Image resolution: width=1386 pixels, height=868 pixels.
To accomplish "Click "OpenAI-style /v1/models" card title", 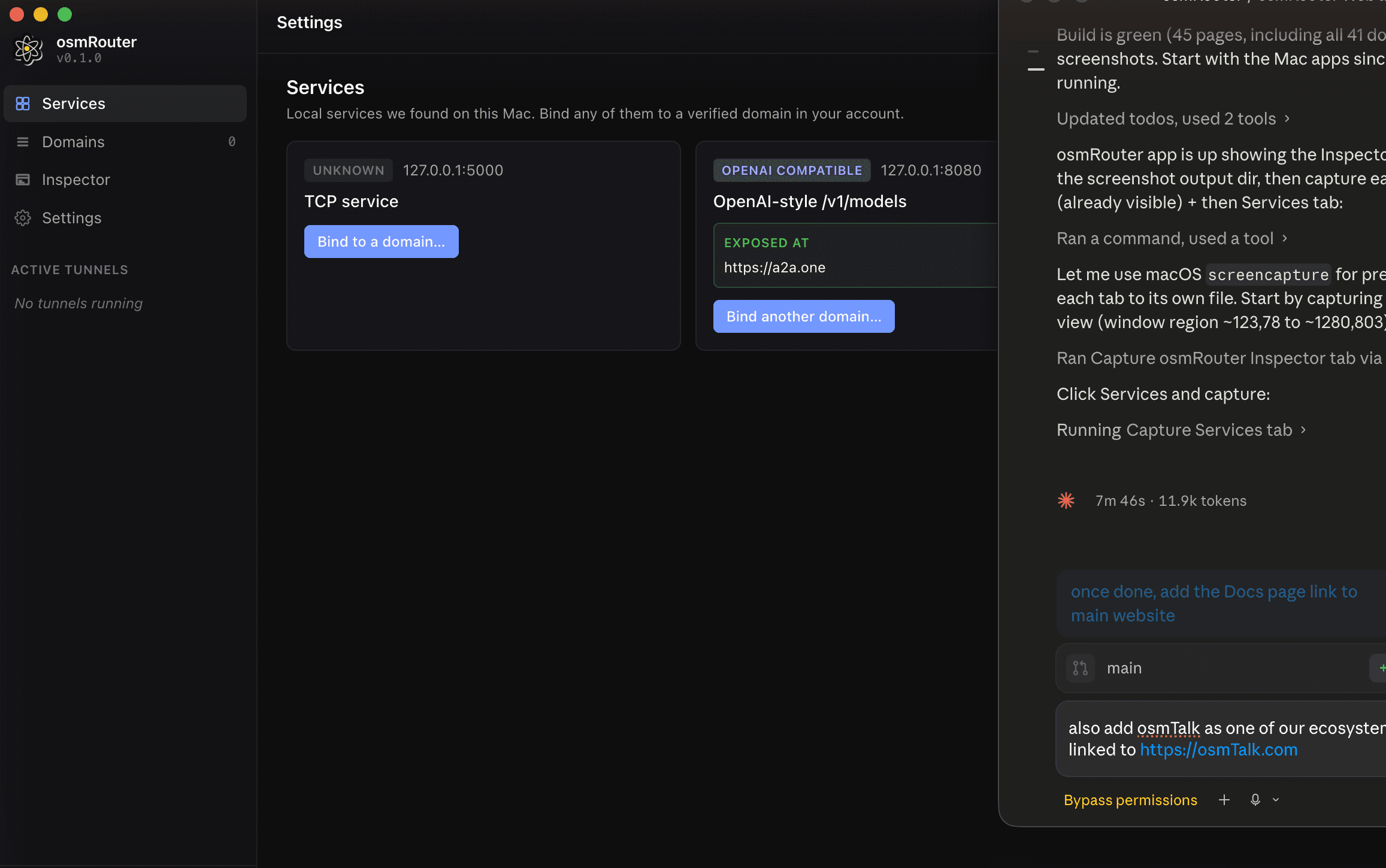I will point(810,201).
